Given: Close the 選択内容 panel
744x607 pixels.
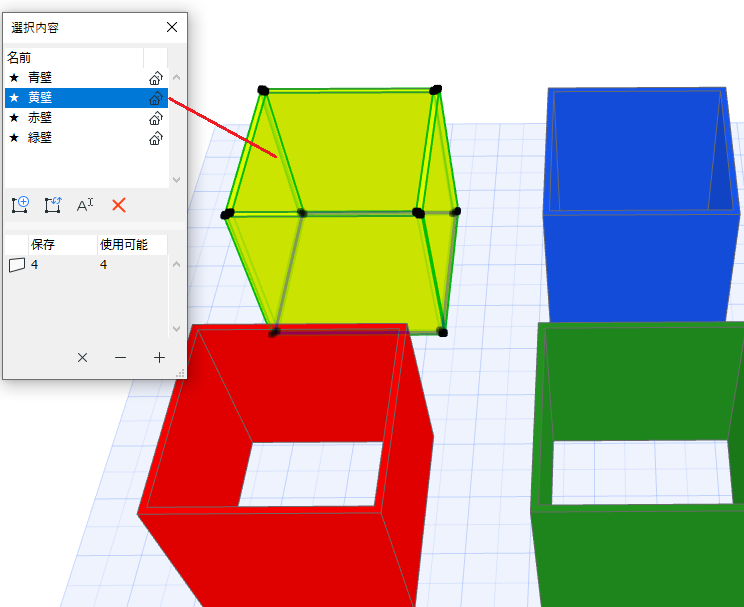Looking at the screenshot, I should pos(172,27).
